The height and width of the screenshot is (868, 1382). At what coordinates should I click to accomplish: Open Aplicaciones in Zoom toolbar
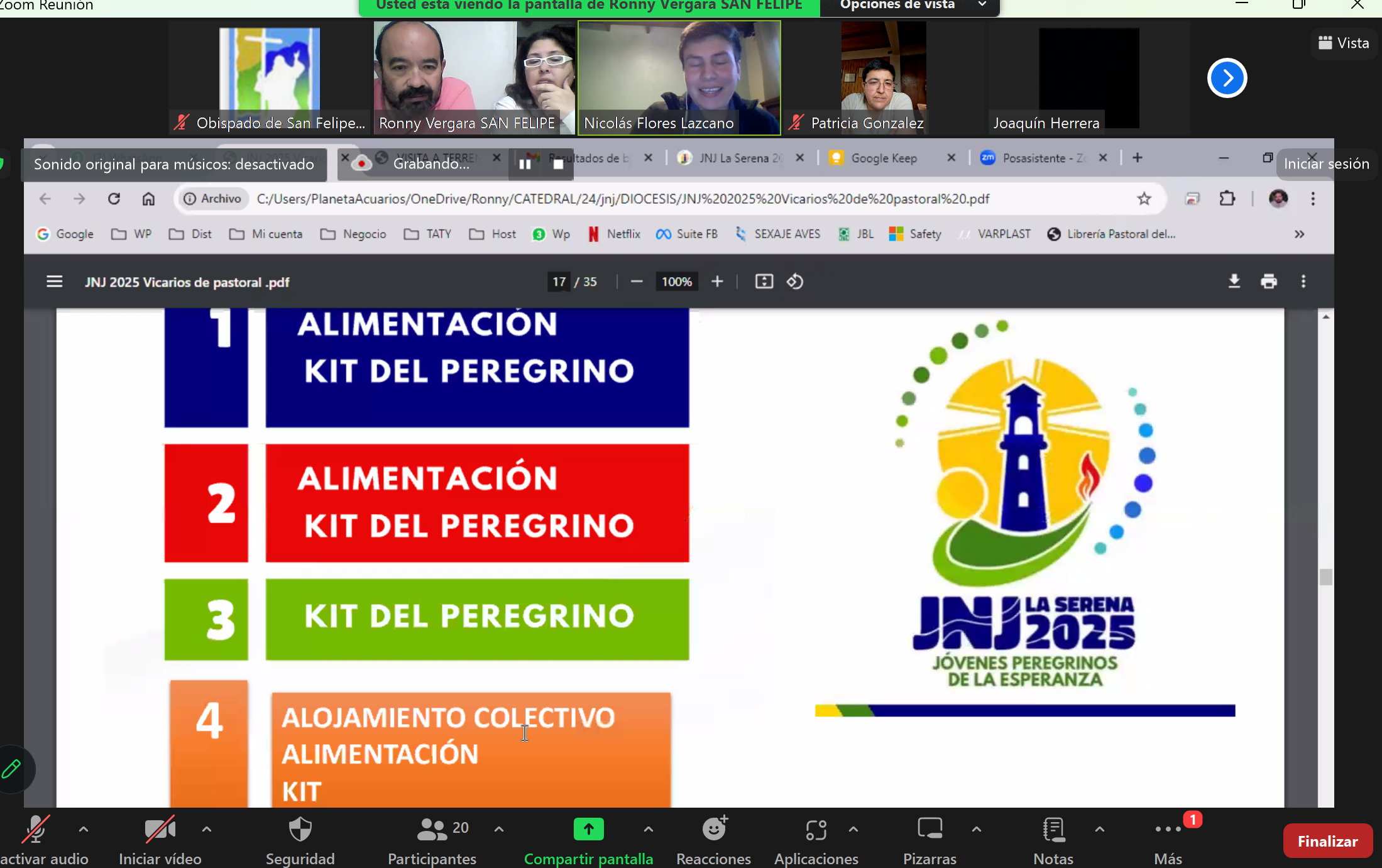click(816, 840)
